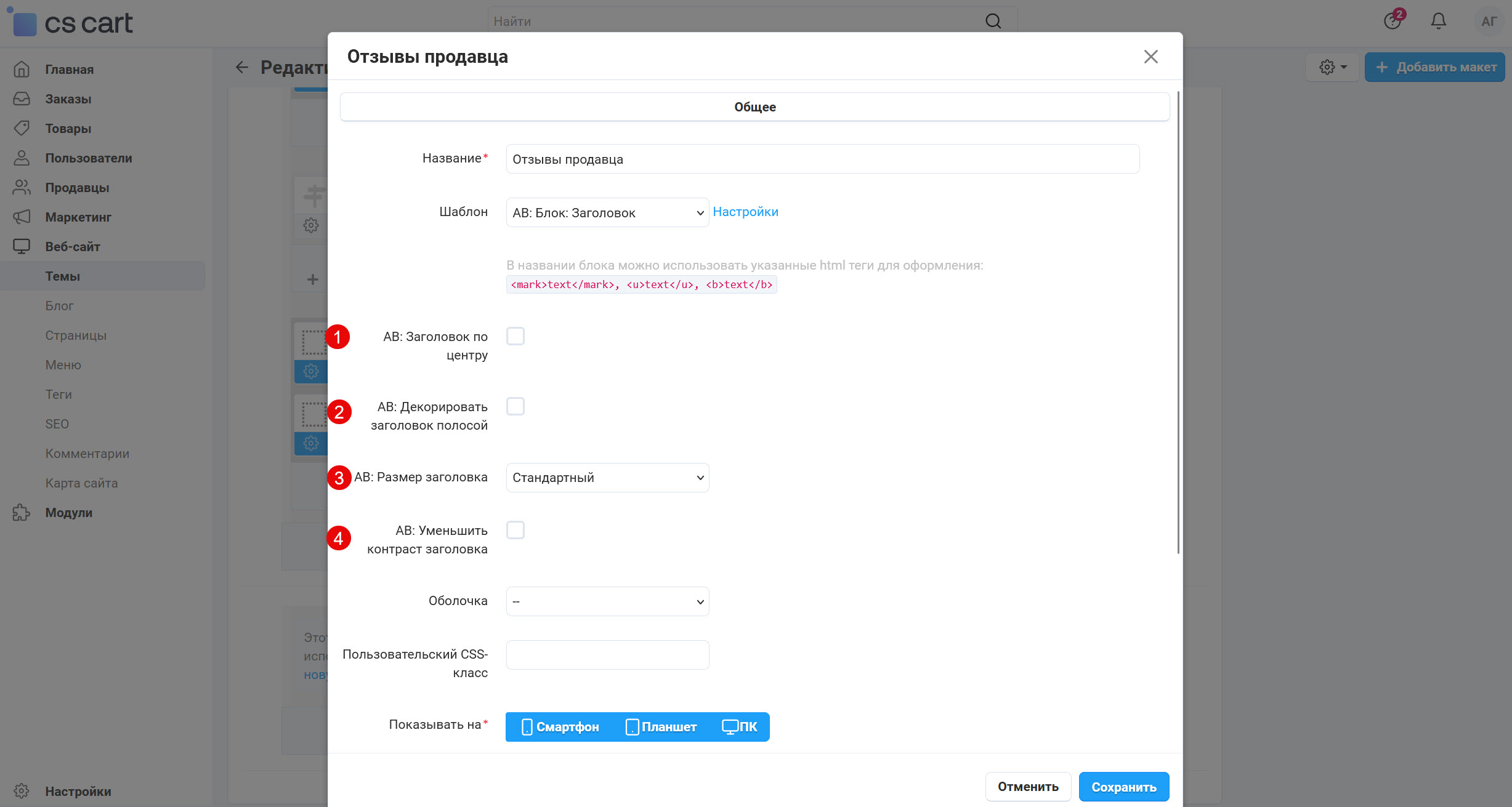
Task: Click the cs cart logo
Action: click(x=71, y=22)
